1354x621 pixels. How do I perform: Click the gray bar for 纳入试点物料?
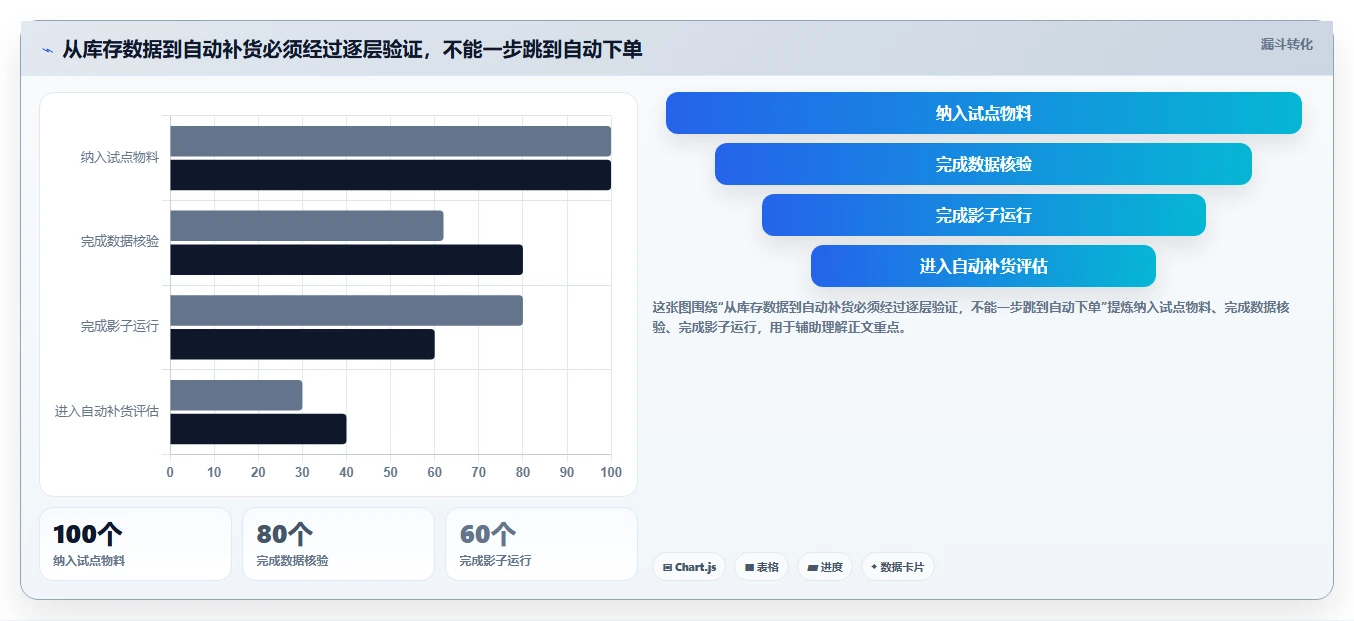tap(390, 141)
